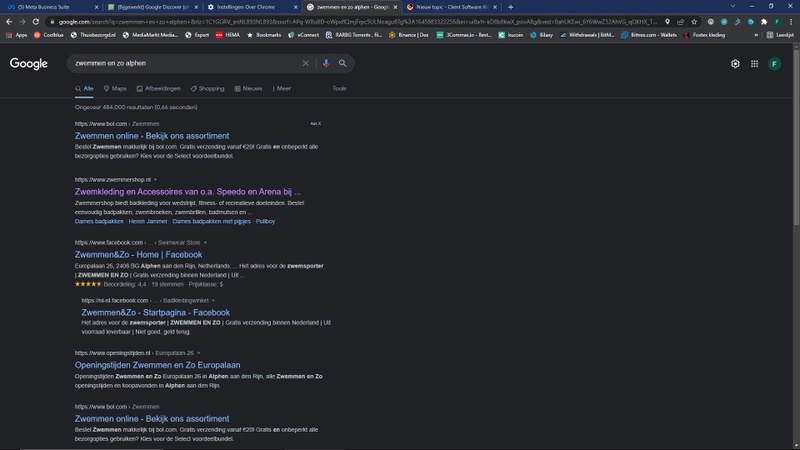Open the Coolblue bookmark
Image resolution: width=800 pixels, height=450 pixels.
48,35
